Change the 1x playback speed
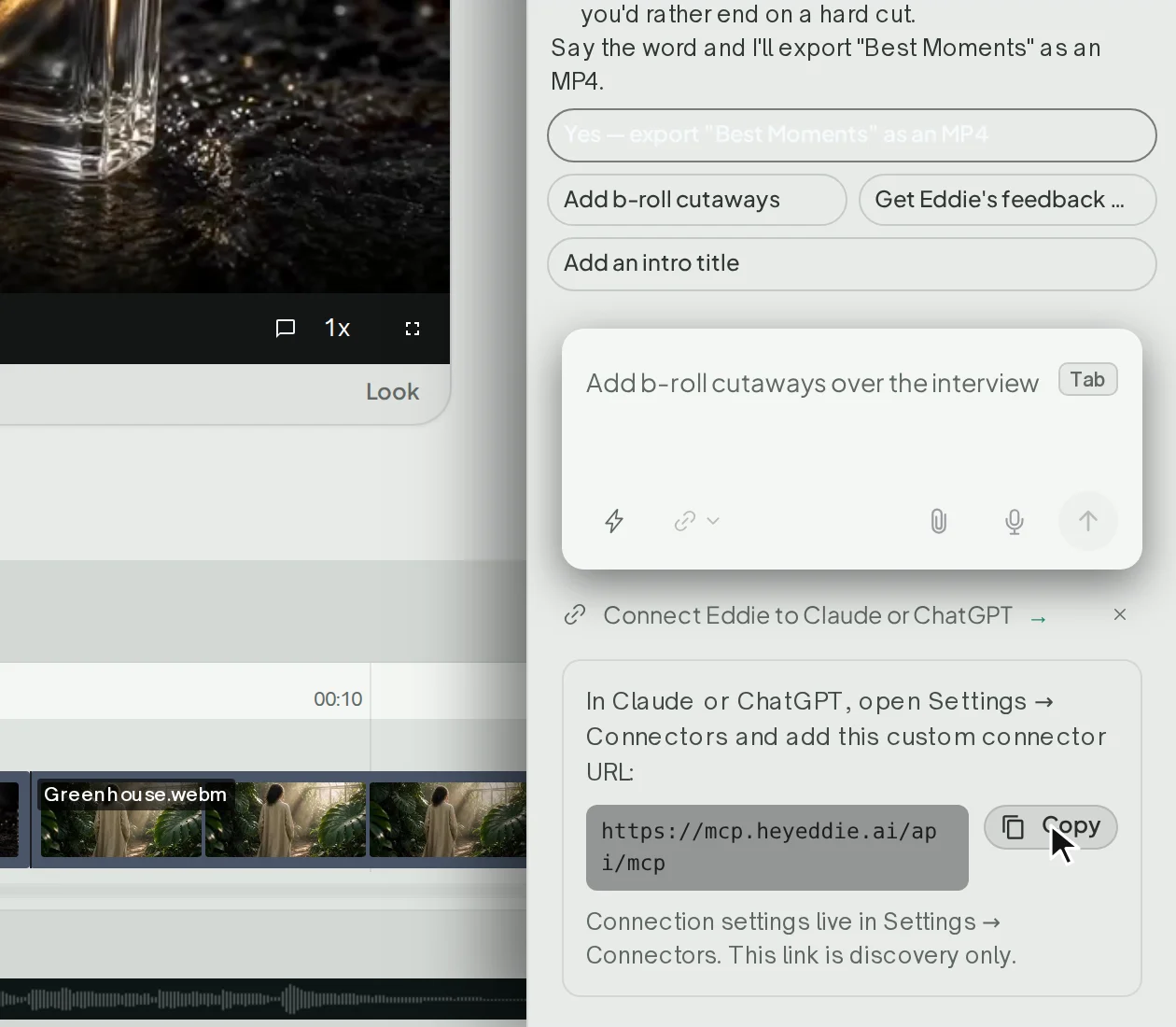This screenshot has height=1027, width=1176. (x=337, y=329)
